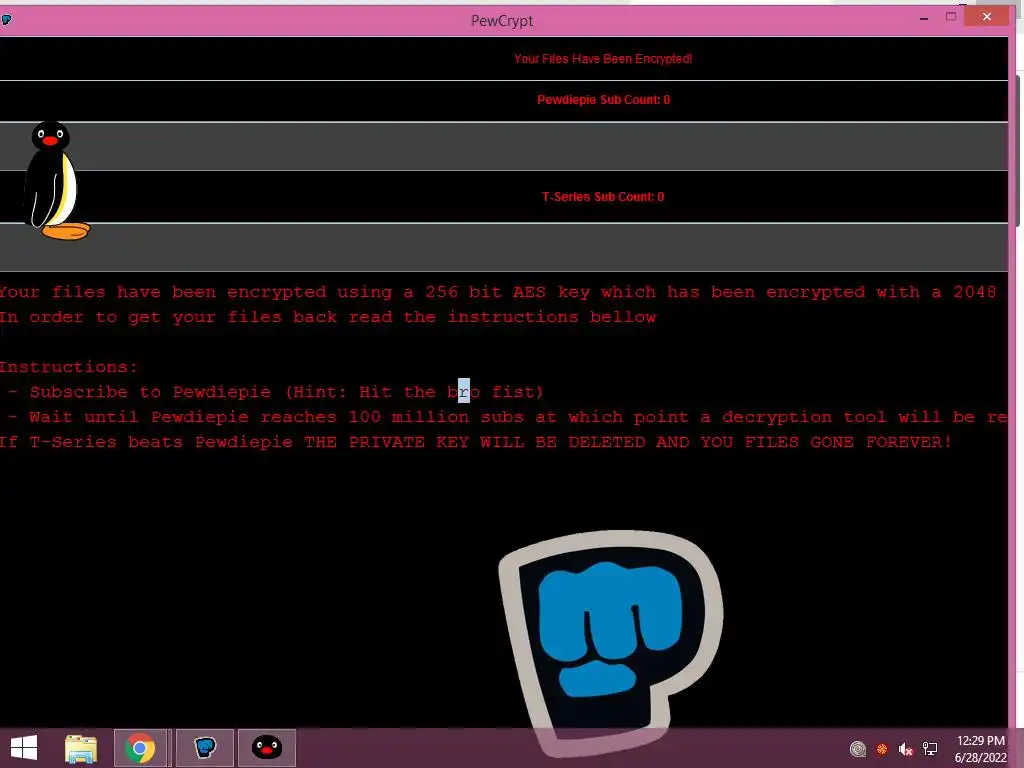Viewport: 1024px width, 768px height.
Task: Select the penguin face taskbar item
Action: click(x=266, y=748)
